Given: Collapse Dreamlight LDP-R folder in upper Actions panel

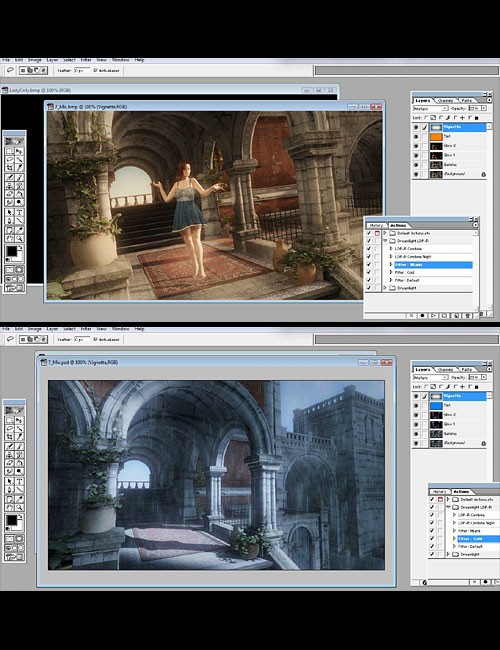Looking at the screenshot, I should [x=385, y=241].
